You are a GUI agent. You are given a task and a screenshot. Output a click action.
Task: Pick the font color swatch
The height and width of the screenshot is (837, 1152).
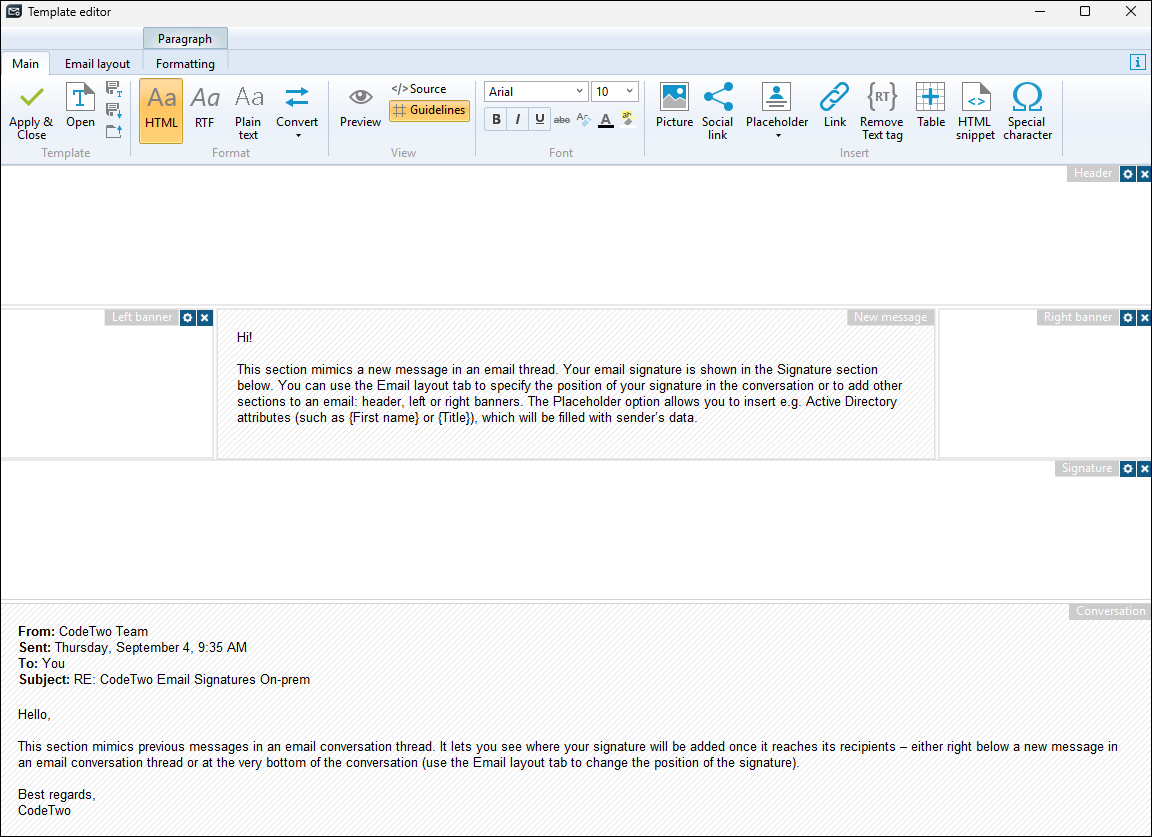pyautogui.click(x=605, y=120)
